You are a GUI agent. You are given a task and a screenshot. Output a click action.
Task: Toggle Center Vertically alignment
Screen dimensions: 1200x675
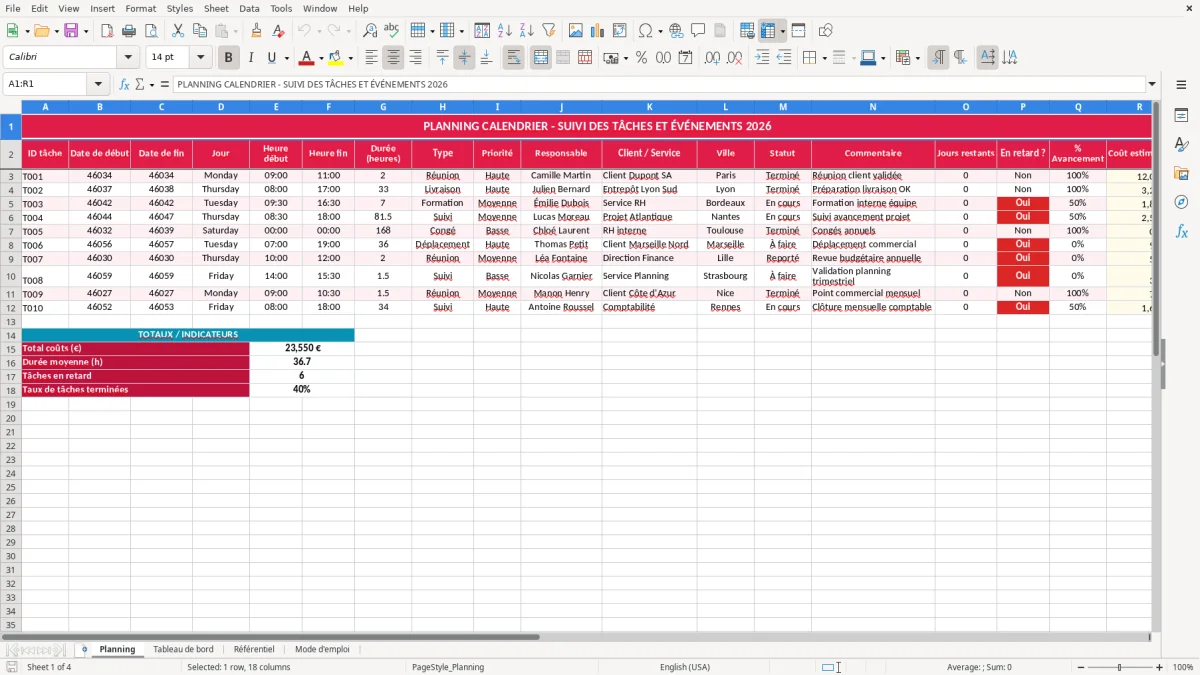click(464, 58)
